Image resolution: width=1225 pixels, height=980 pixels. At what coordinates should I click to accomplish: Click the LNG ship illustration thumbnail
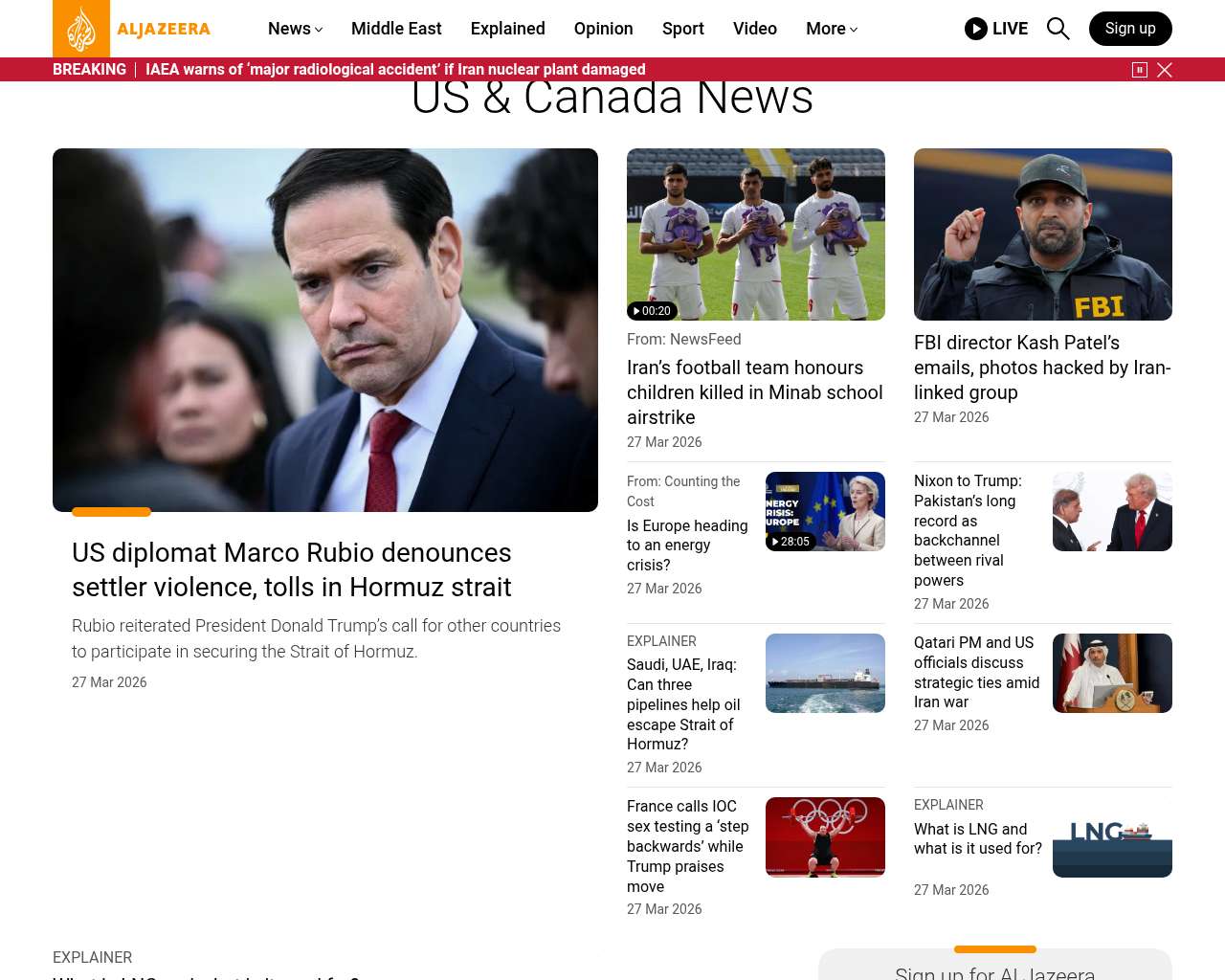[1112, 837]
